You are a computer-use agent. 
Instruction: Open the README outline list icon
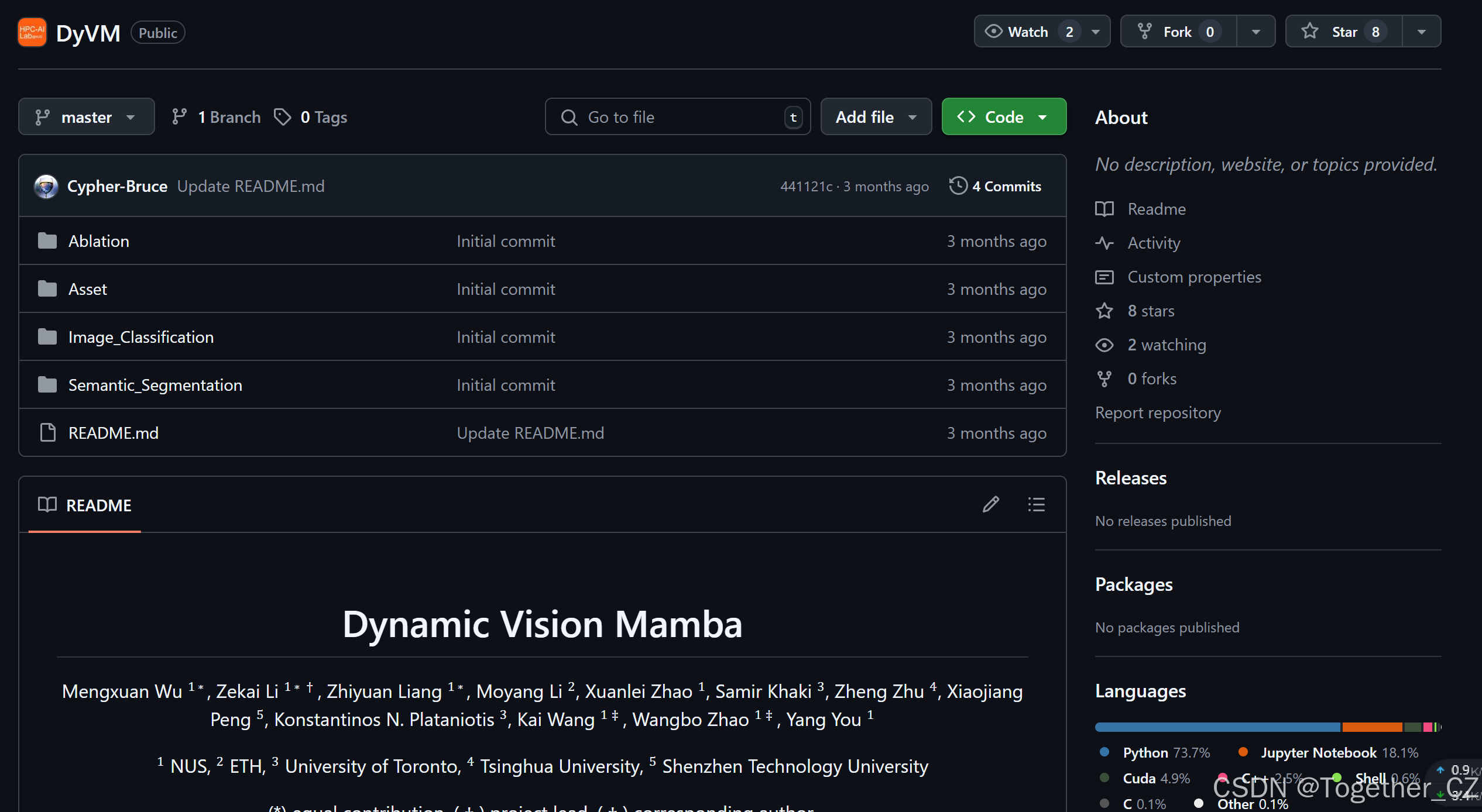(1036, 504)
